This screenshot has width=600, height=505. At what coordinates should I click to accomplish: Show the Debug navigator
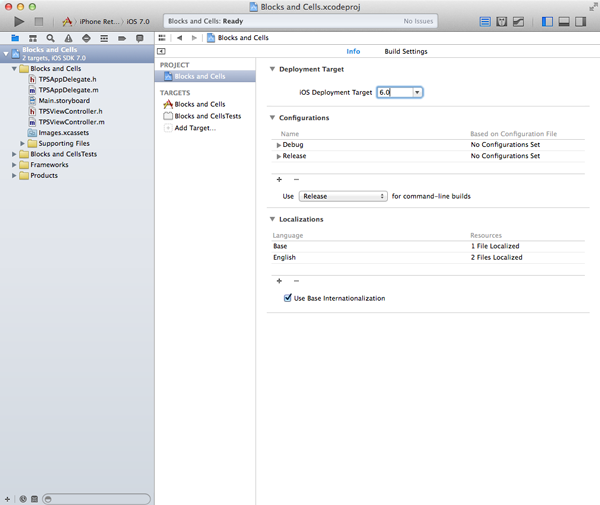(x=104, y=38)
